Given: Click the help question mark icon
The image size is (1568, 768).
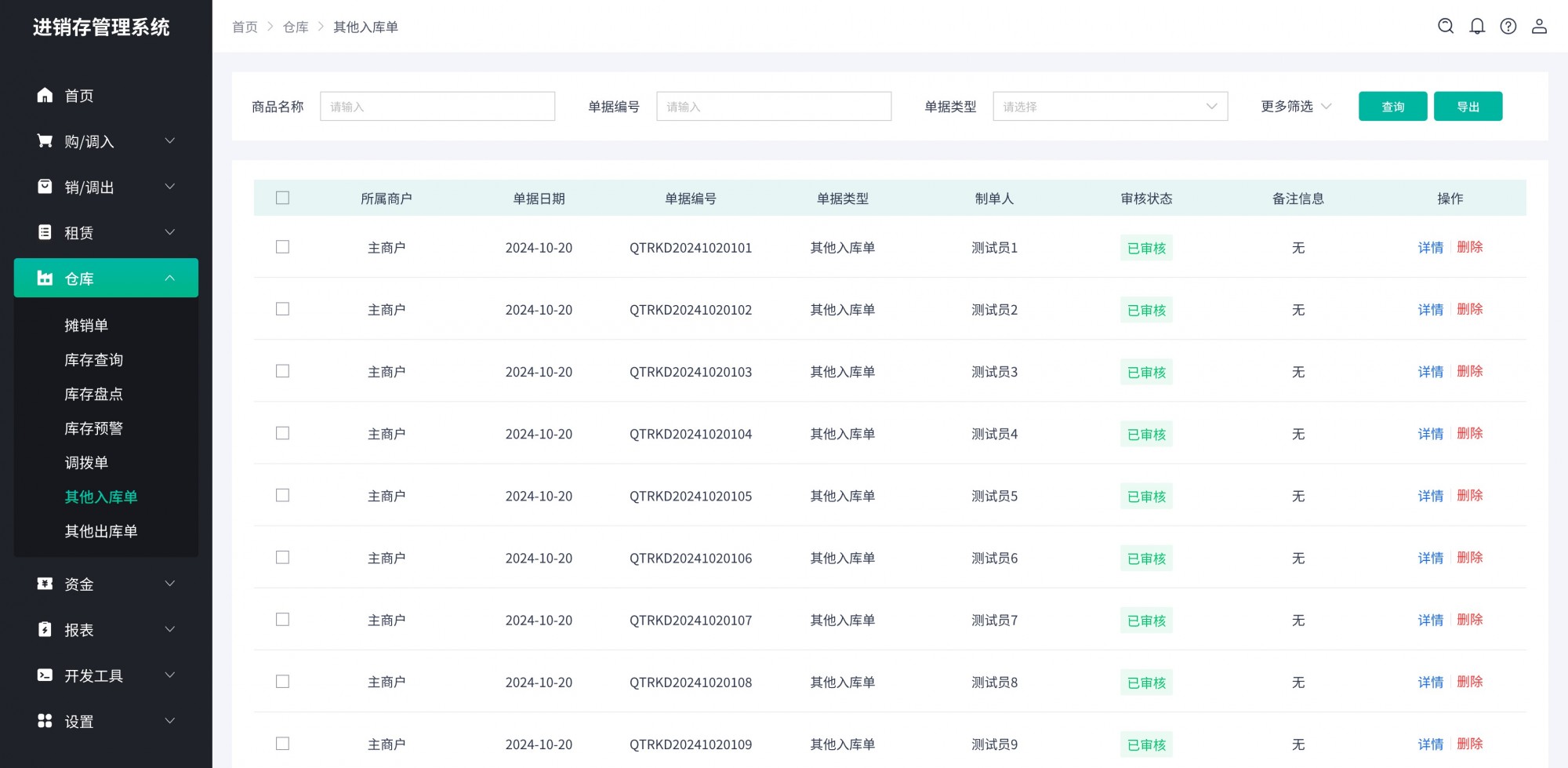Looking at the screenshot, I should [x=1508, y=27].
